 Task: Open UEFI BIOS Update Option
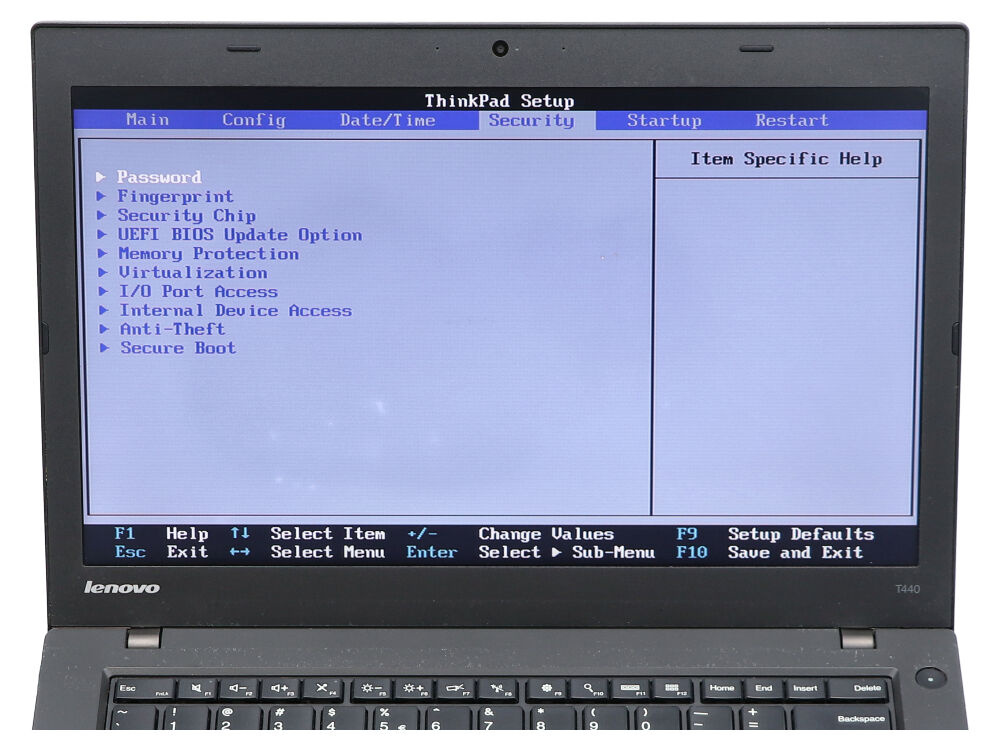tap(239, 235)
